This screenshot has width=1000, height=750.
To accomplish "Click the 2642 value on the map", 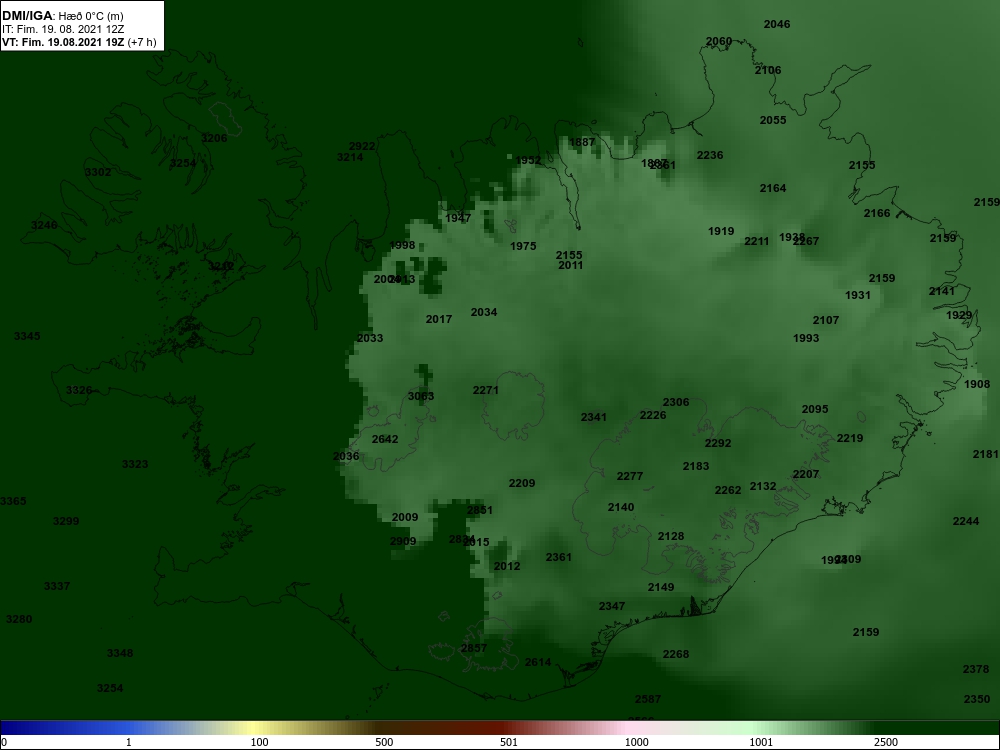I will click(385, 439).
